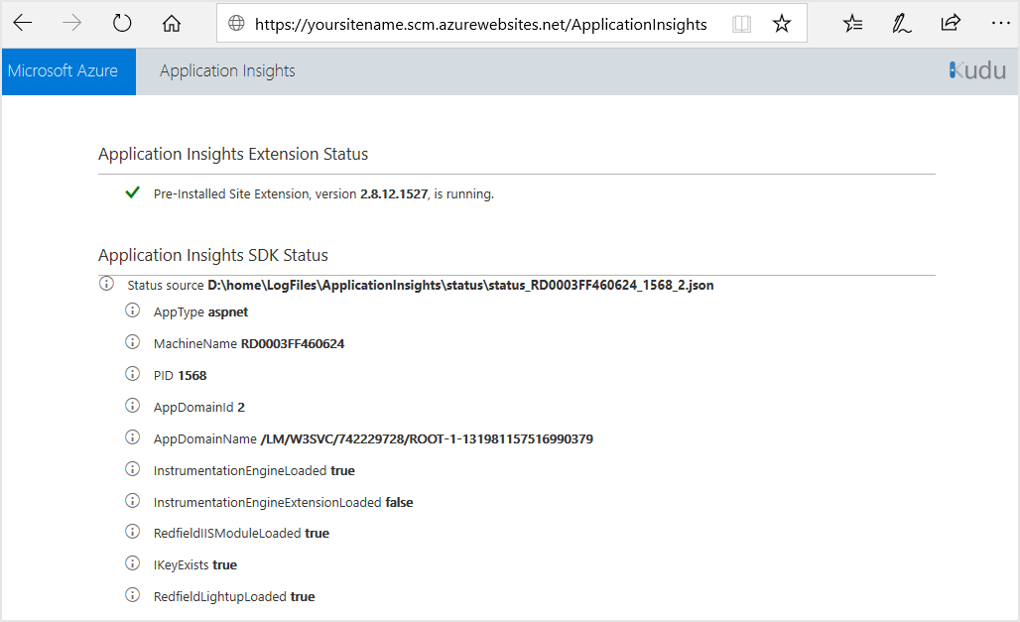Refresh the page
The height and width of the screenshot is (622, 1020).
121,21
